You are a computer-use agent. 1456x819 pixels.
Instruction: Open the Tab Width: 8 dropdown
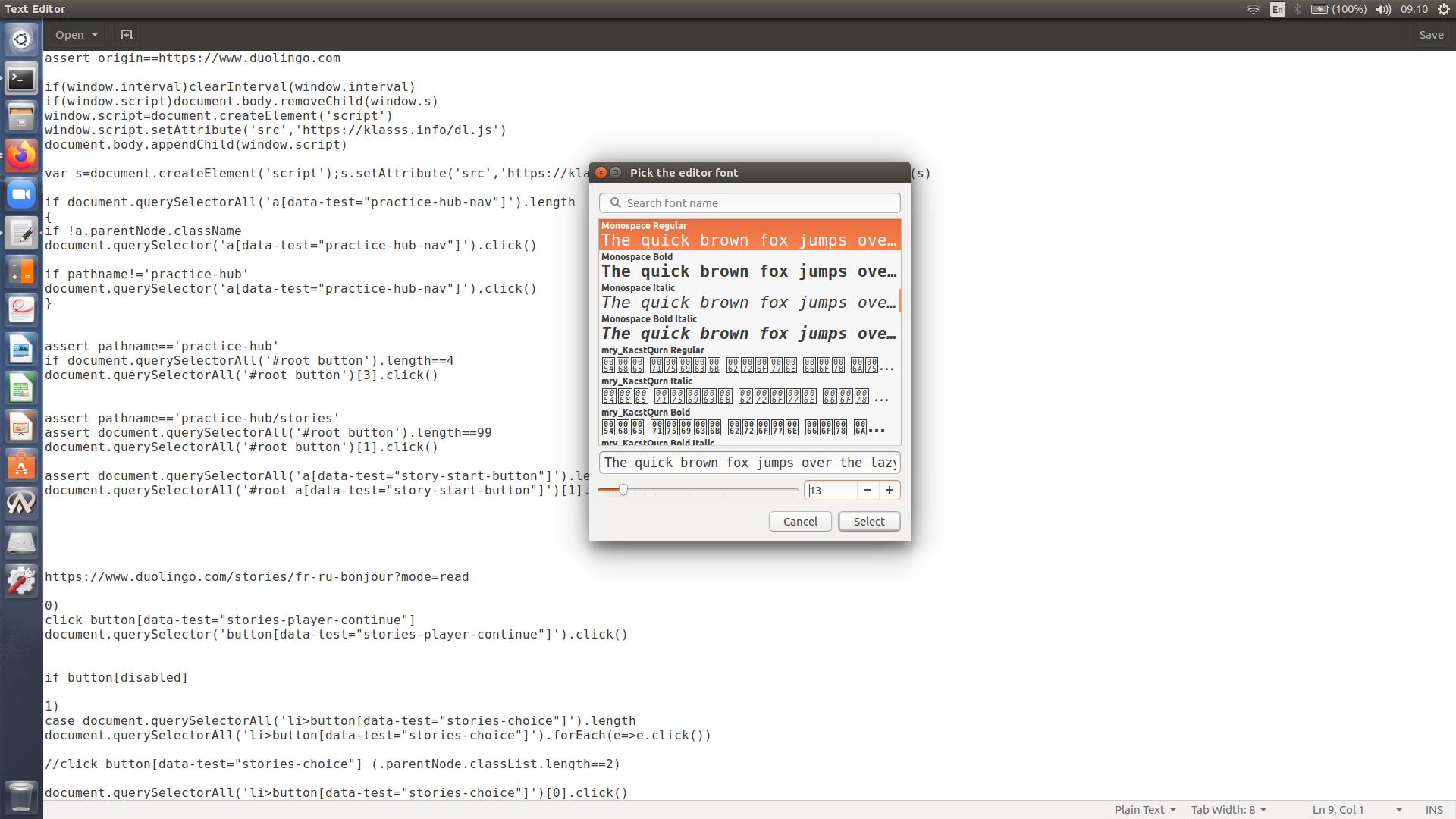[x=1228, y=809]
